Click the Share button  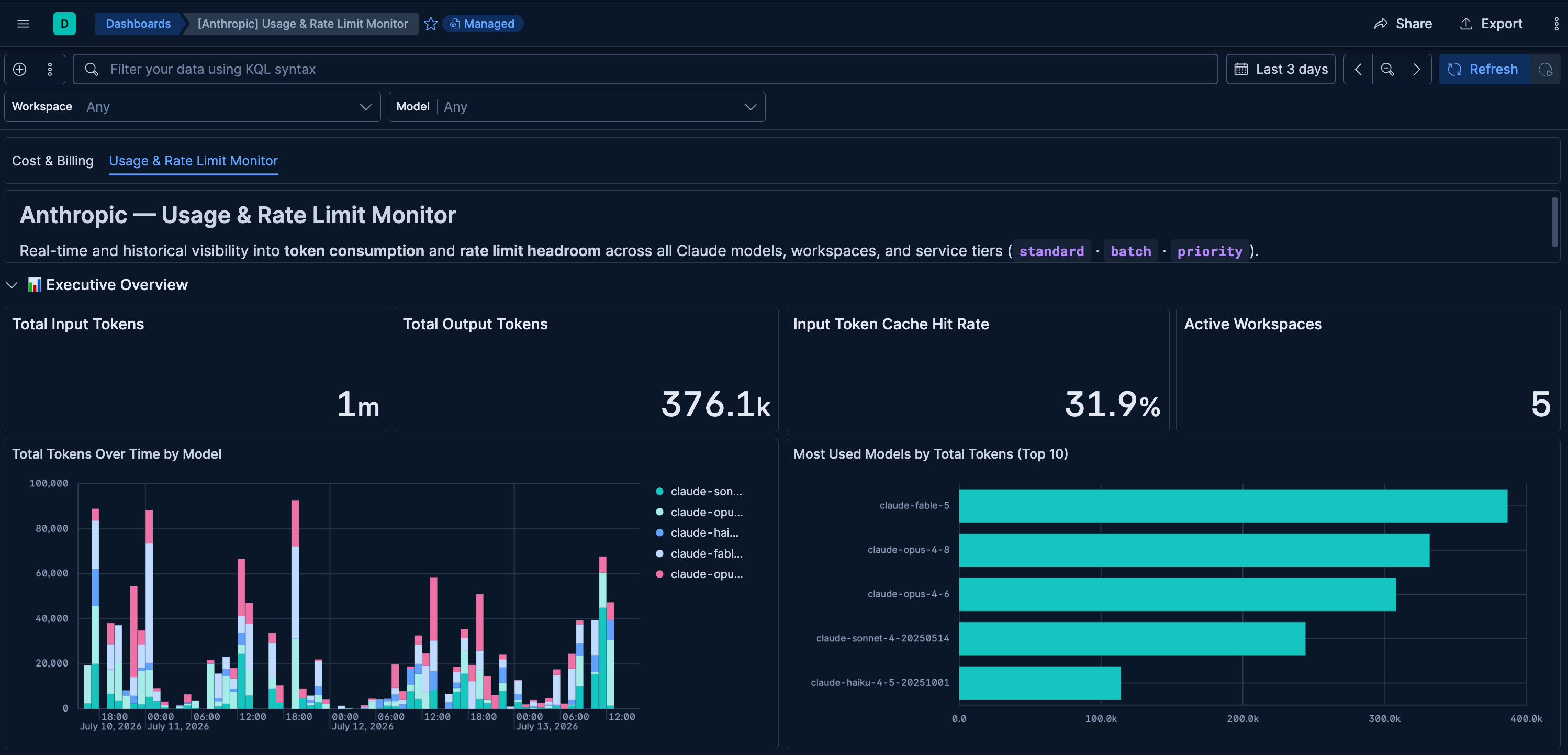[1403, 24]
